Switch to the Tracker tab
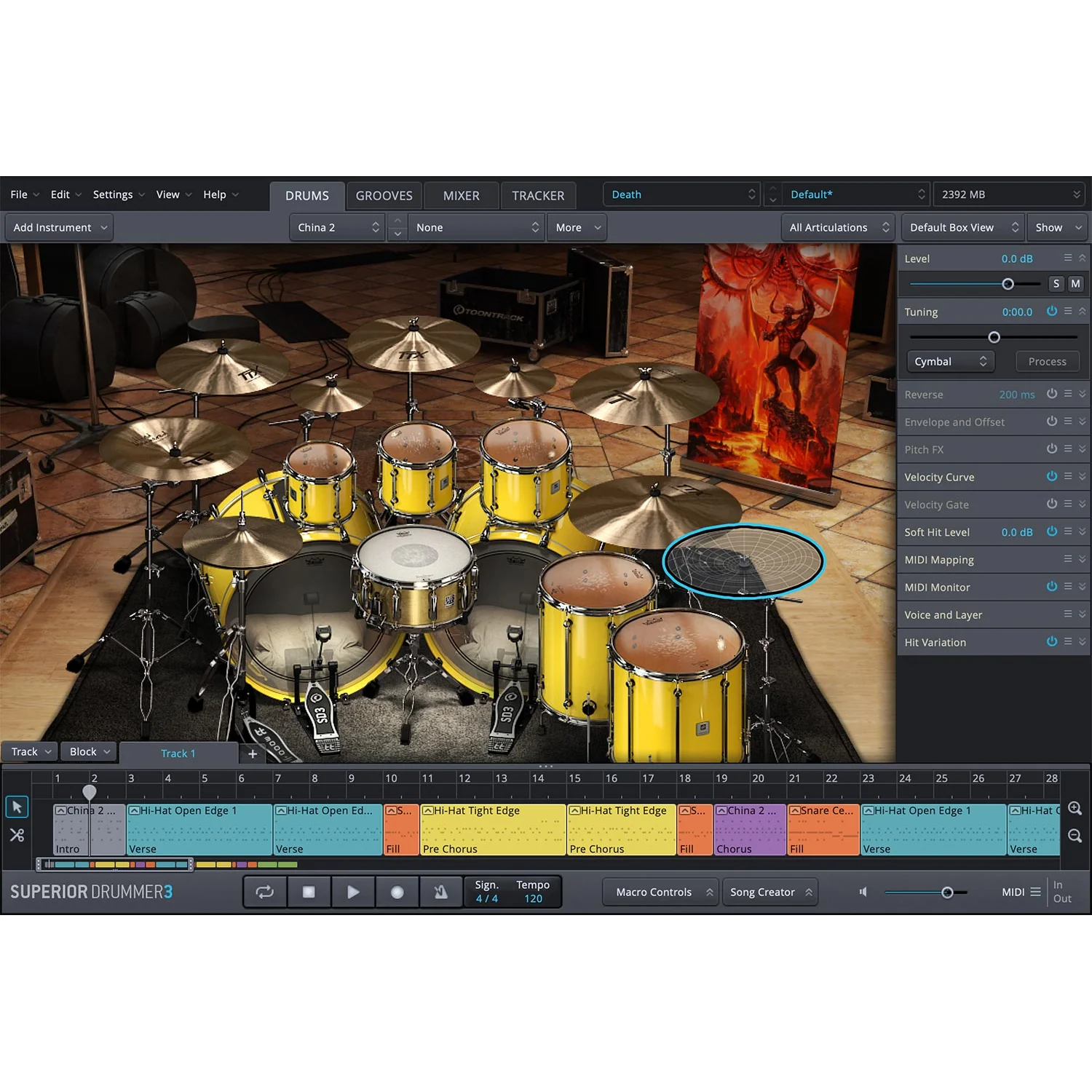 click(538, 195)
